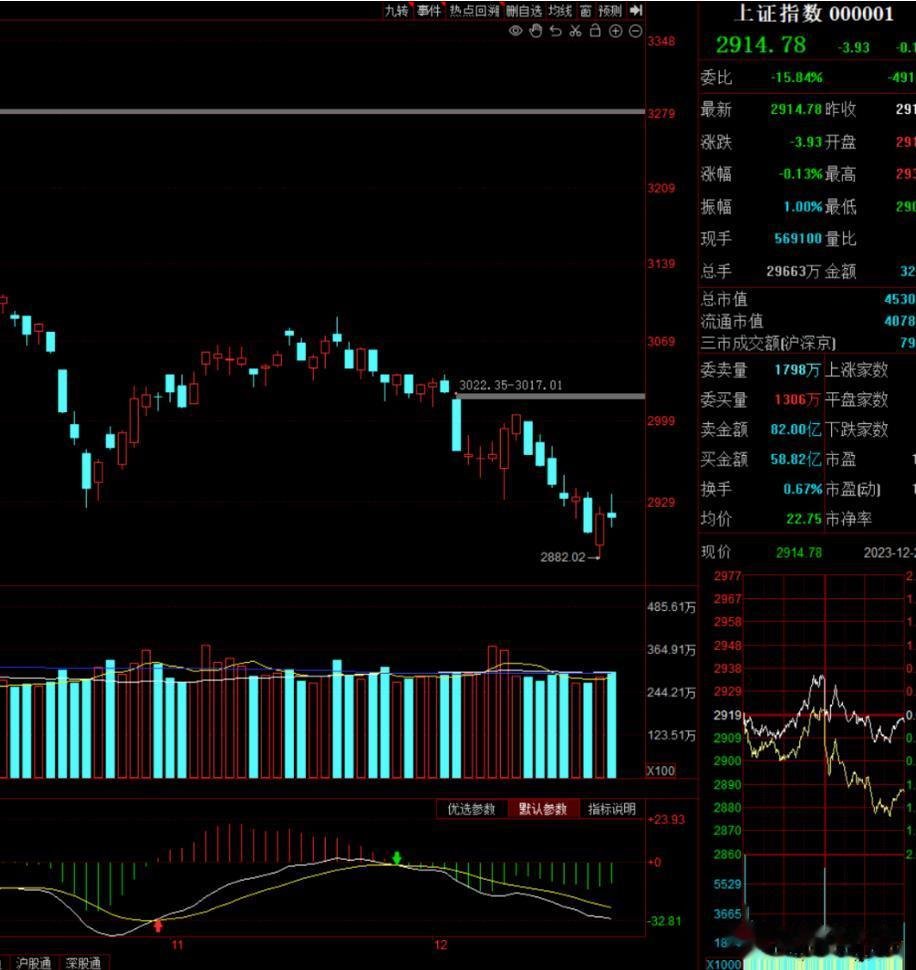Viewport: 916px width, 970px height.
Task: Click the green MACD dead-cross arrow marker
Action: point(397,857)
